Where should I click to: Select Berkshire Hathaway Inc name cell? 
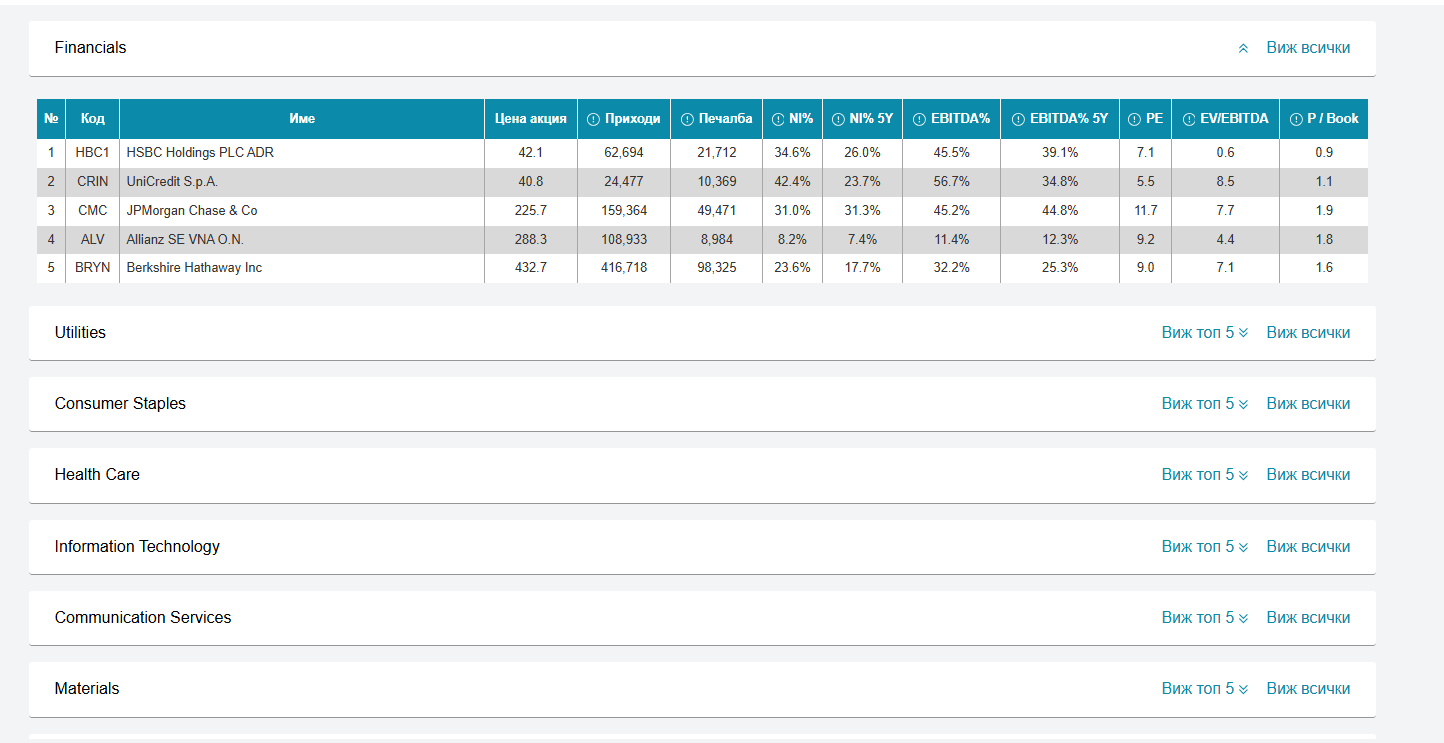(302, 268)
